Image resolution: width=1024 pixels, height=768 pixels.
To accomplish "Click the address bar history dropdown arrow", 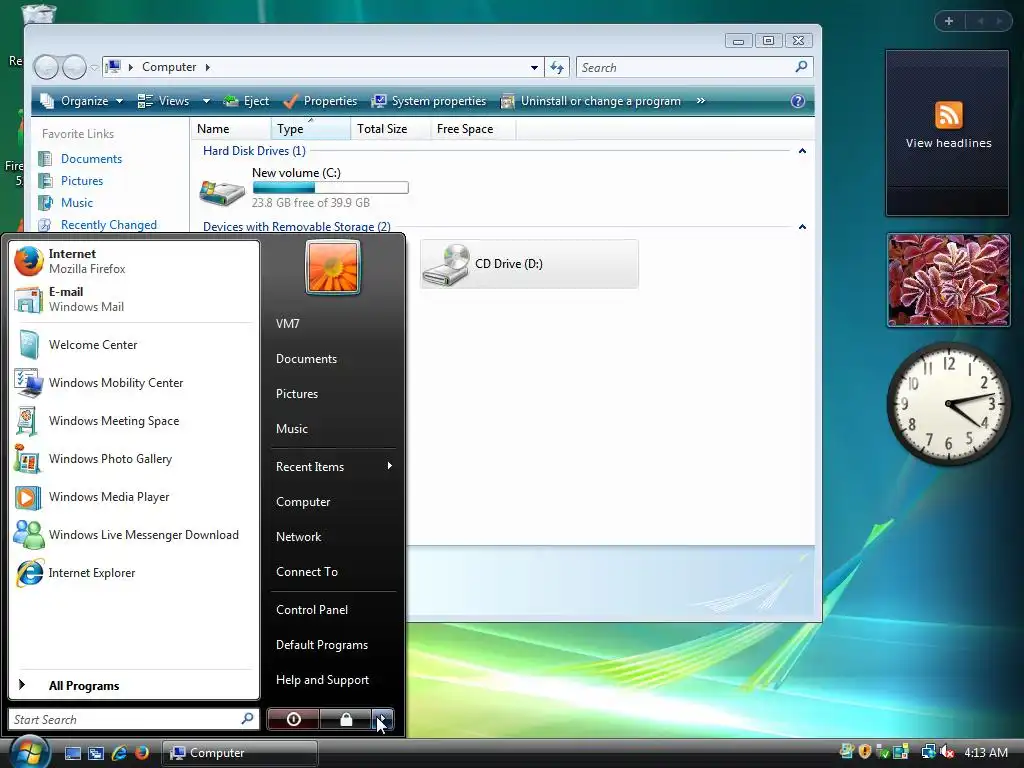I will pyautogui.click(x=534, y=67).
